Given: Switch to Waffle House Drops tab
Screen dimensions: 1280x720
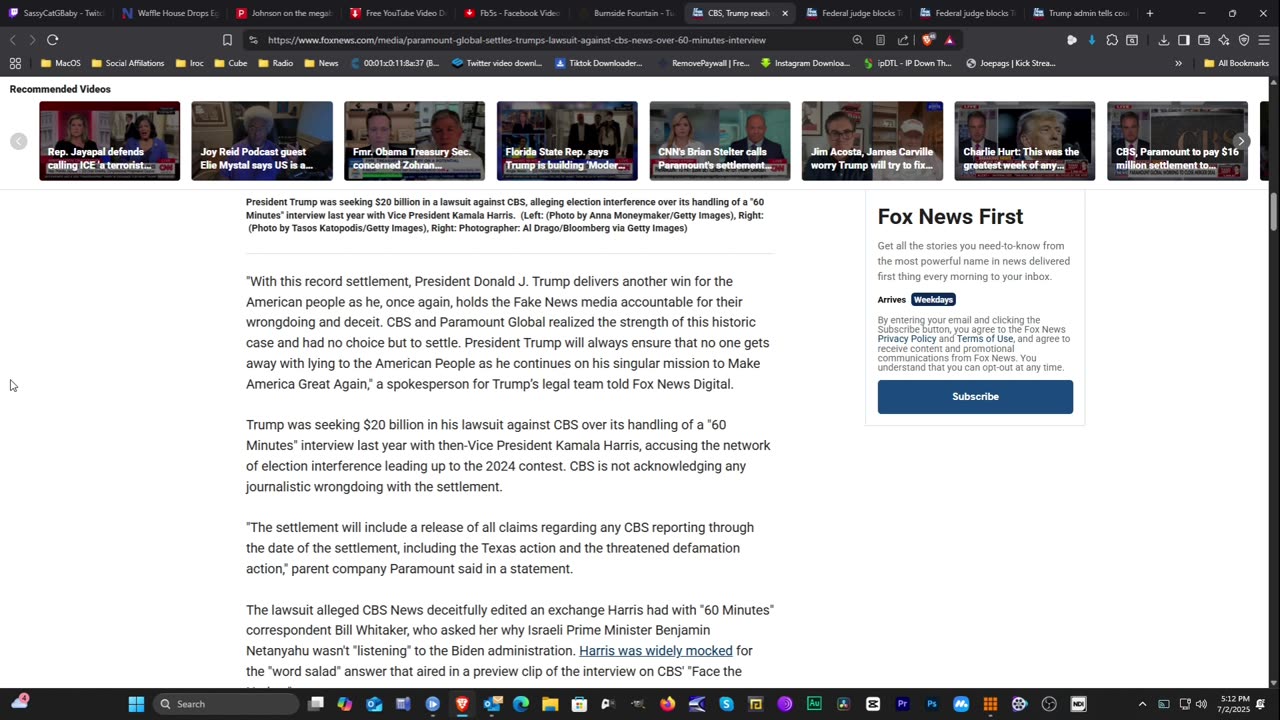Looking at the screenshot, I should (170, 13).
